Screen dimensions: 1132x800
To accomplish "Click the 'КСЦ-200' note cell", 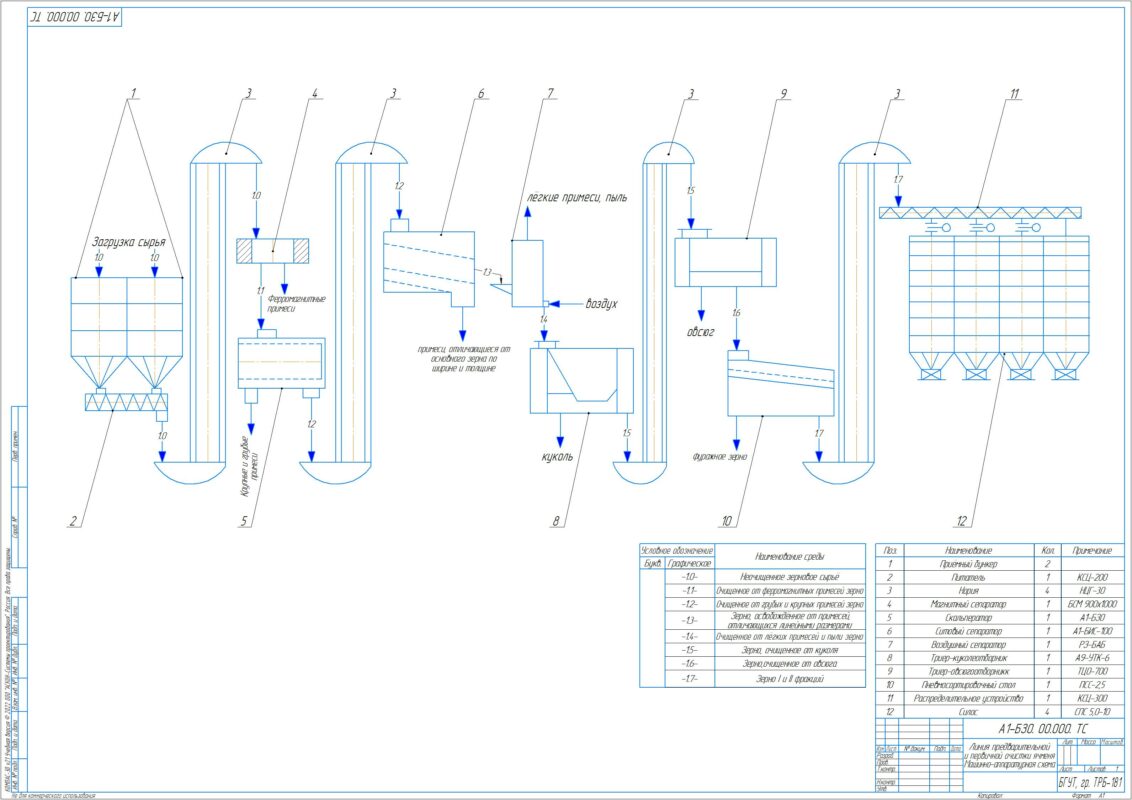I will tap(1093, 578).
